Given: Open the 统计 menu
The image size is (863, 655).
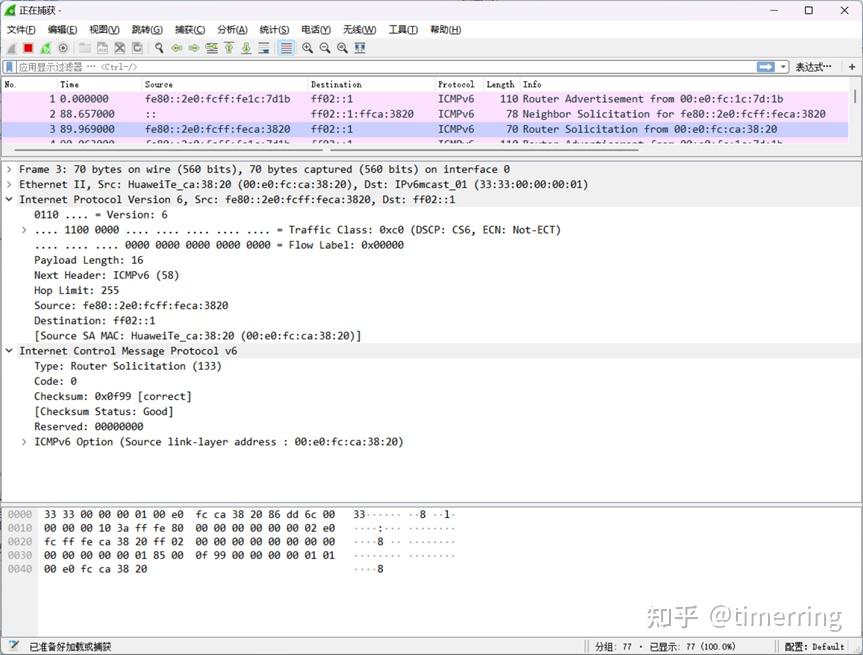Looking at the screenshot, I should click(274, 29).
